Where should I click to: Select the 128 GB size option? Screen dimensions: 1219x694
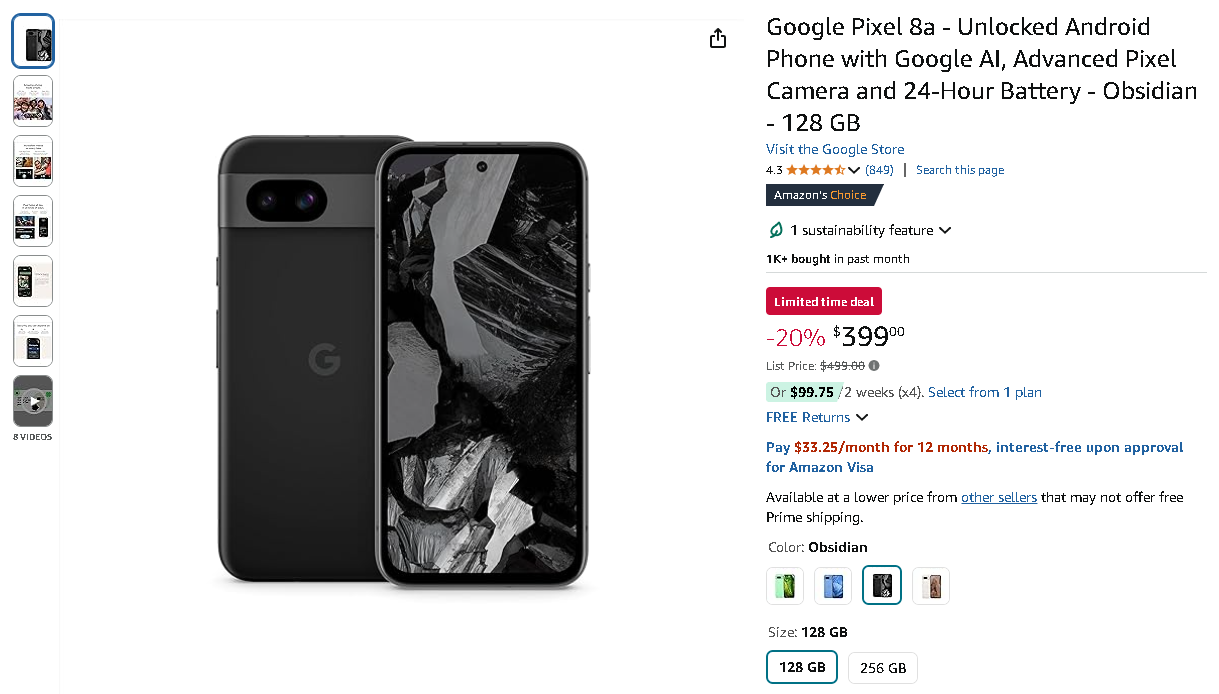[x=801, y=667]
